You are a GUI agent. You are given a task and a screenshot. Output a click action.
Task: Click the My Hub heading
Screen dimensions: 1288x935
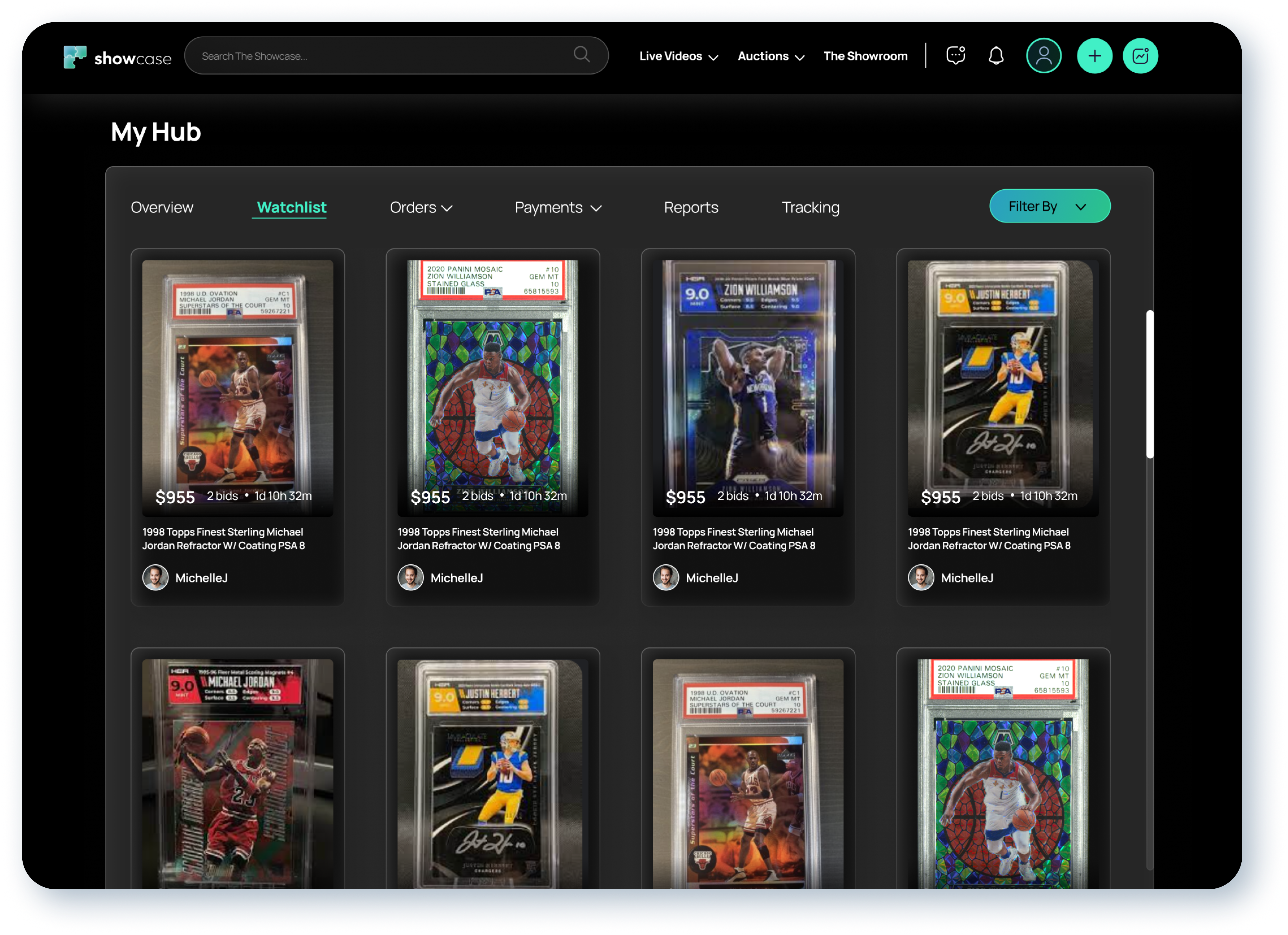(x=156, y=132)
